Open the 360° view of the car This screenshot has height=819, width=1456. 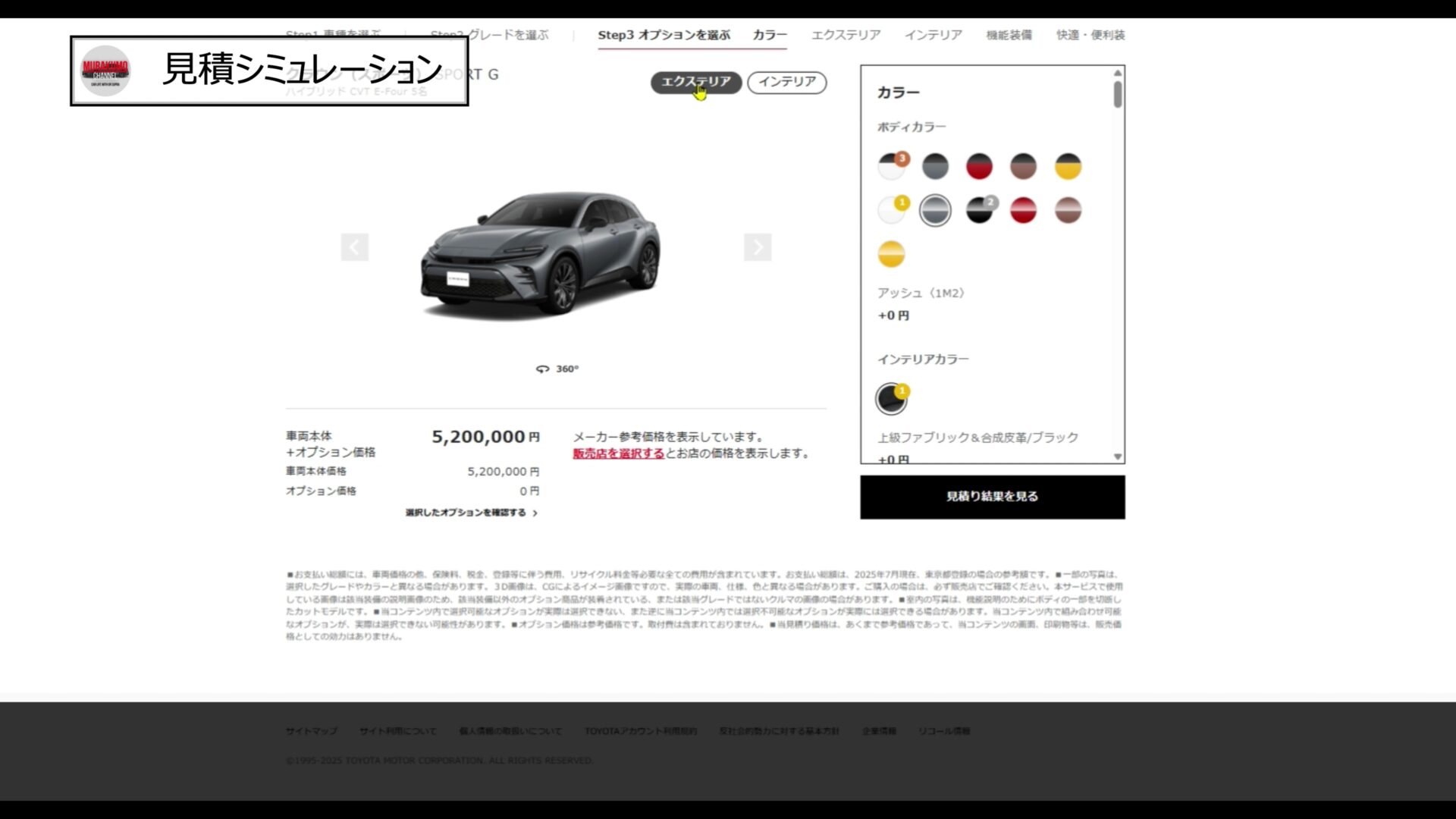pyautogui.click(x=557, y=369)
